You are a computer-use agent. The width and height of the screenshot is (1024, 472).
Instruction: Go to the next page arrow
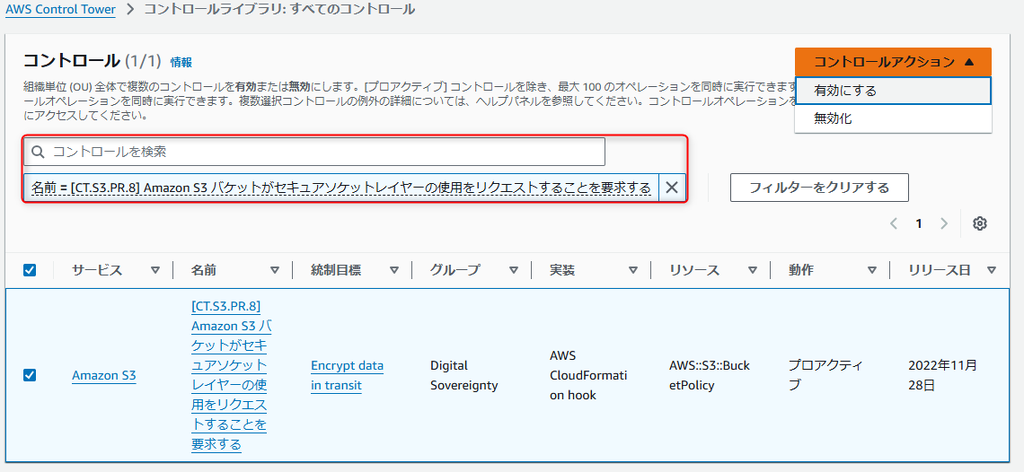pos(943,223)
